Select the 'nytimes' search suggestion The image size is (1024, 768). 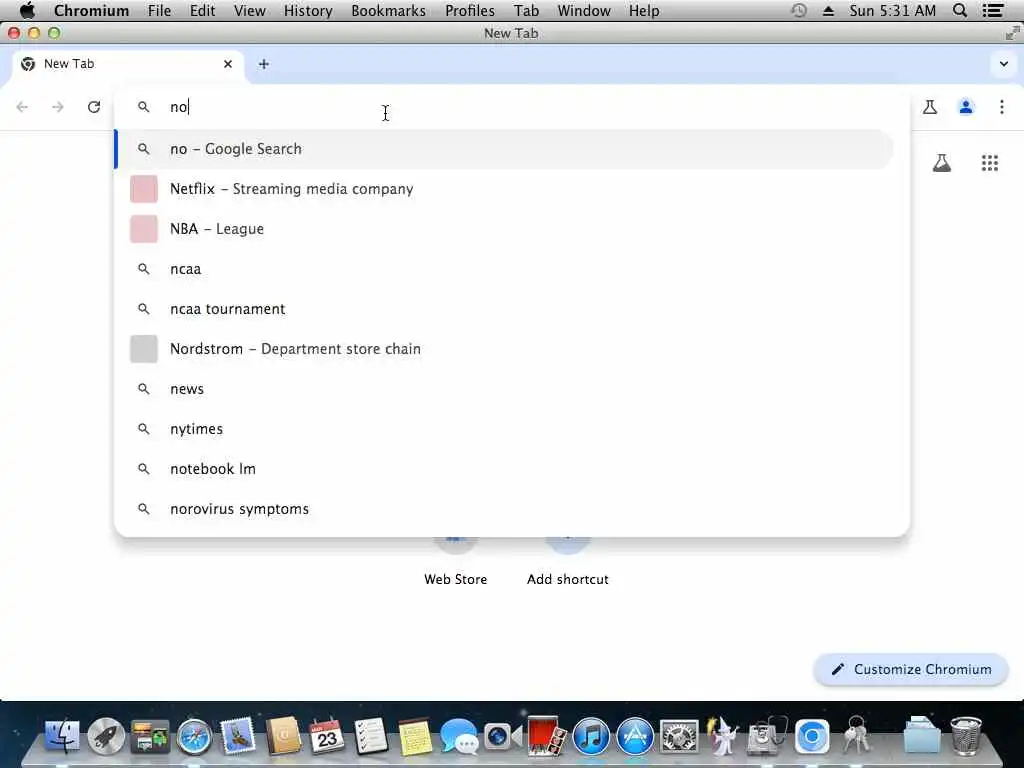(x=504, y=429)
